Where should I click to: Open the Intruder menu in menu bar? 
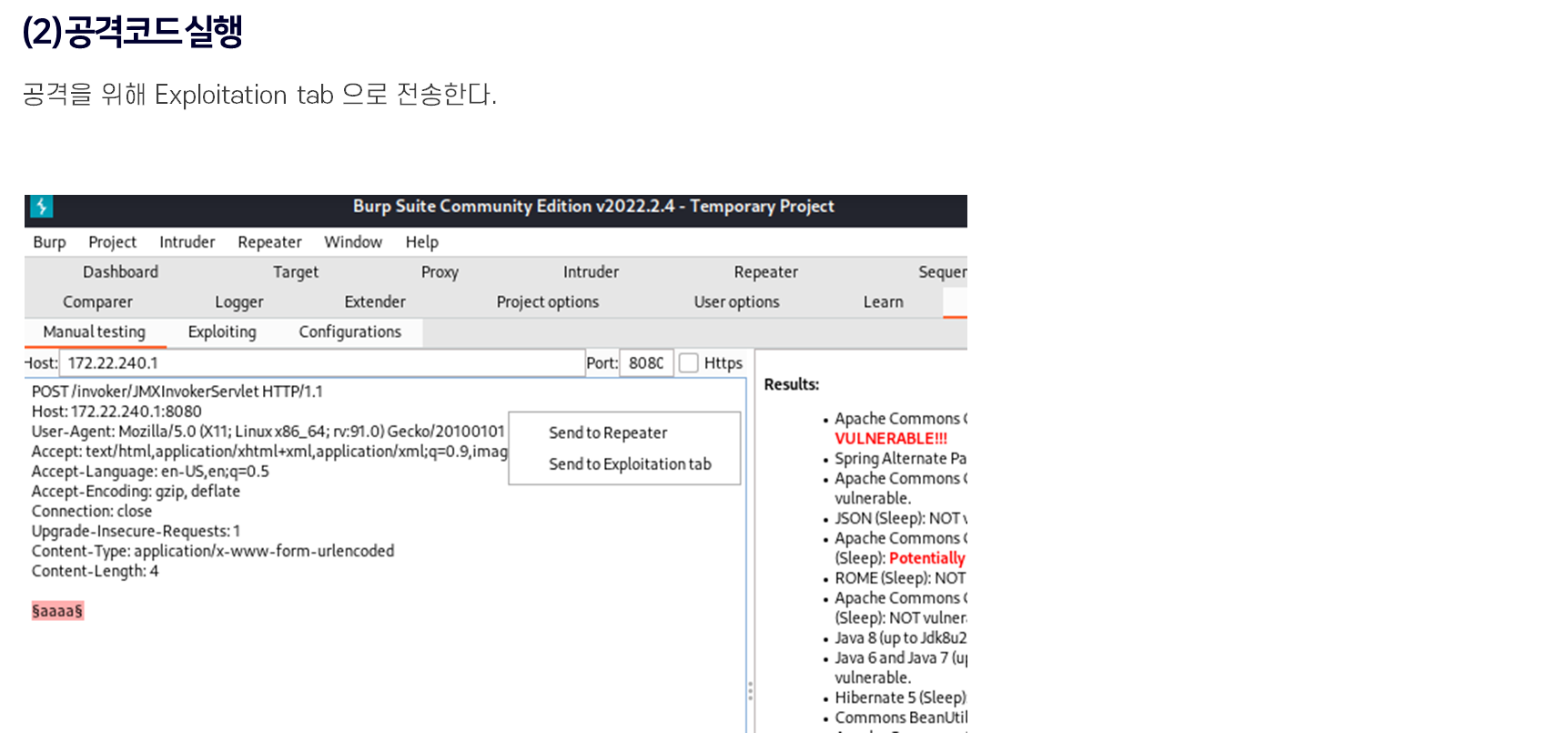point(187,242)
